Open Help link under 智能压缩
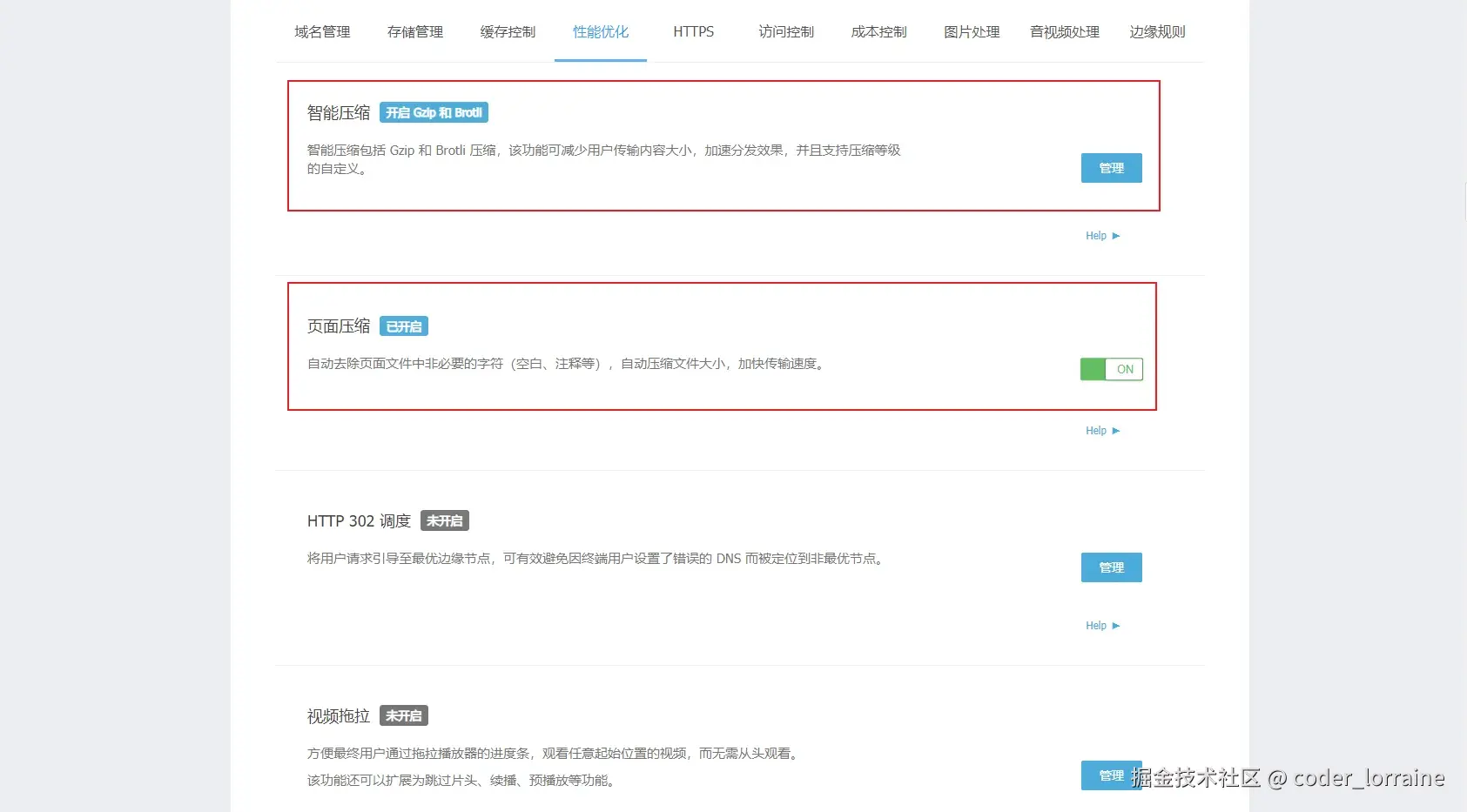 (x=1102, y=236)
